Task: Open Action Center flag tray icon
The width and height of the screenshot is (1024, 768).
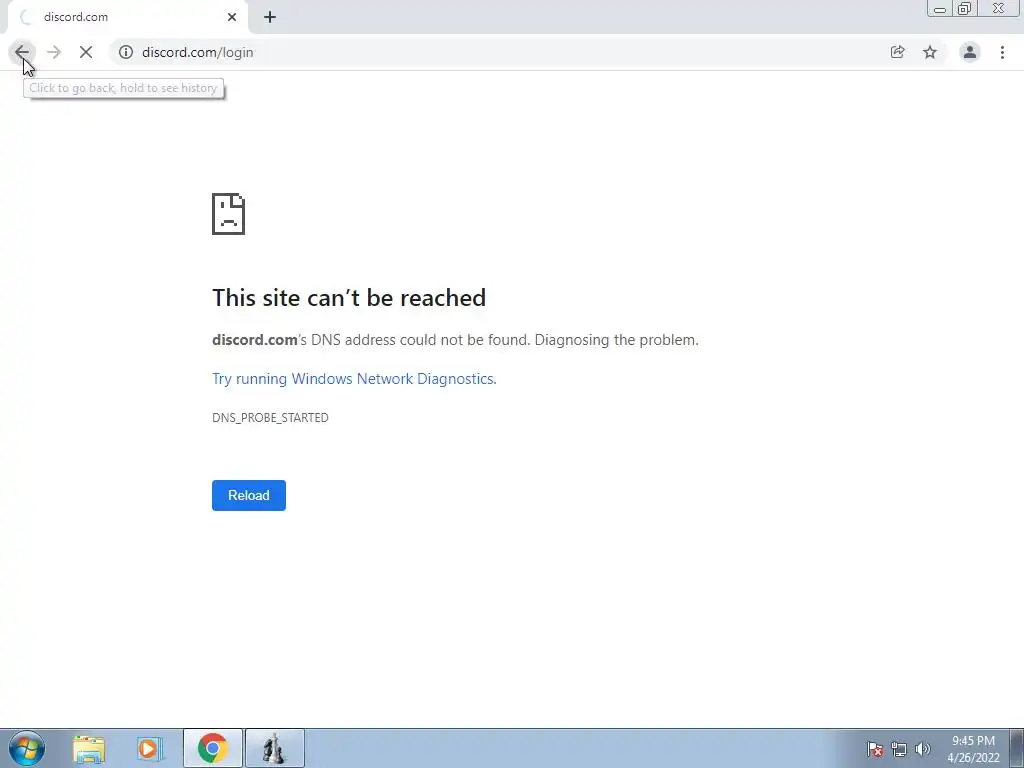Action: [x=875, y=749]
